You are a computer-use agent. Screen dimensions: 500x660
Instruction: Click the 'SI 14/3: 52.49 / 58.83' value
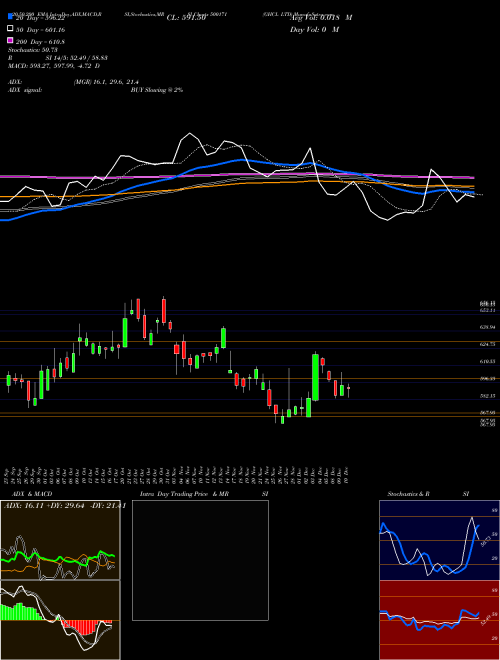77,60
